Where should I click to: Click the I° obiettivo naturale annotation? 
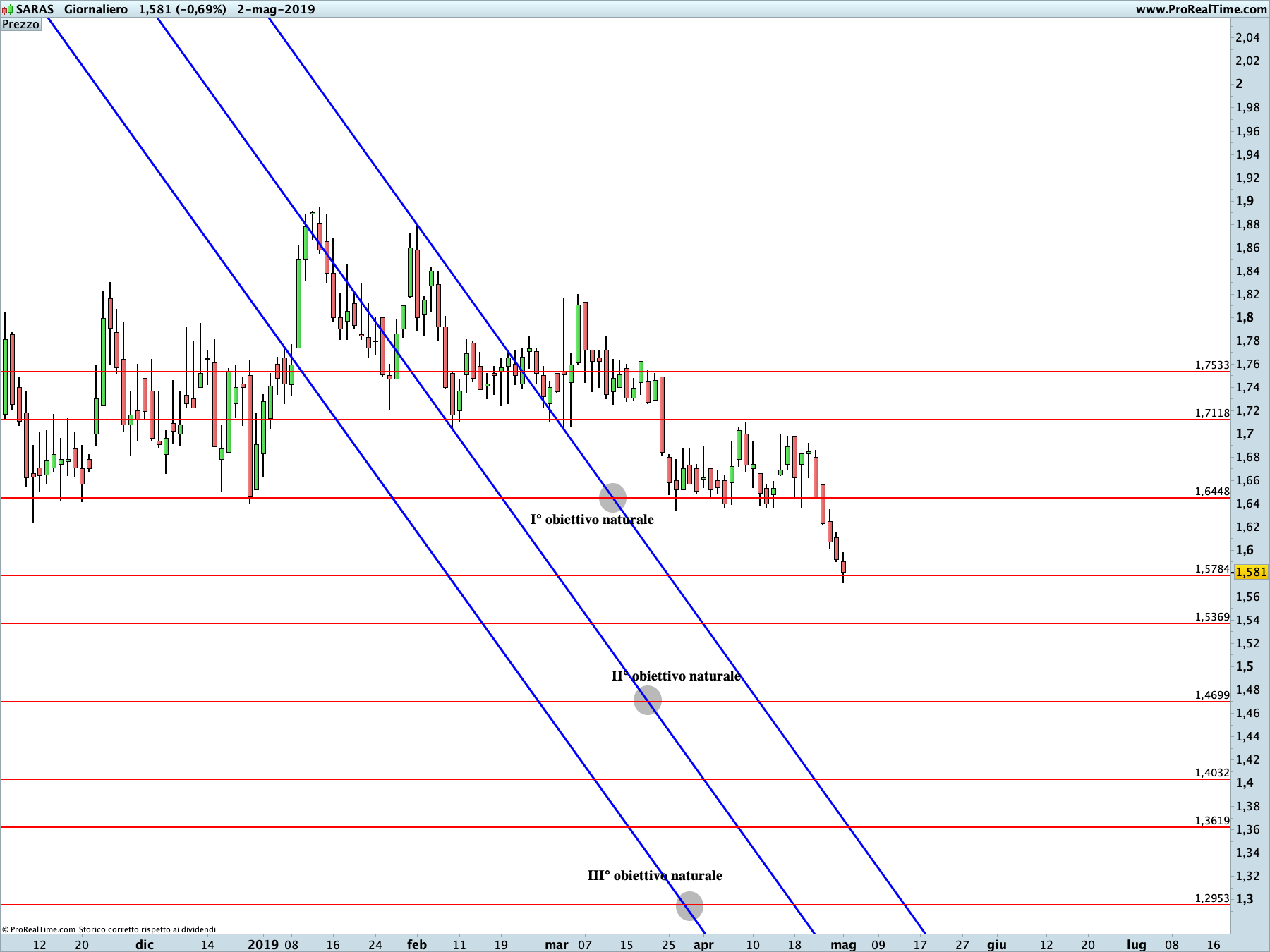tap(592, 520)
